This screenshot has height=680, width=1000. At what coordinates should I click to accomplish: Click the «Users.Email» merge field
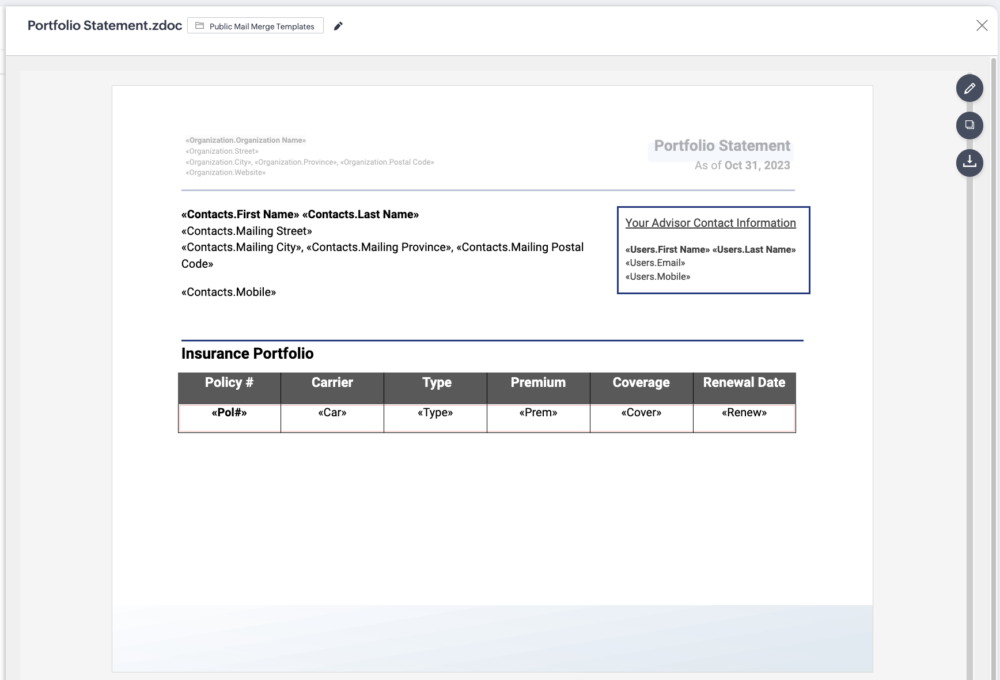(x=655, y=263)
